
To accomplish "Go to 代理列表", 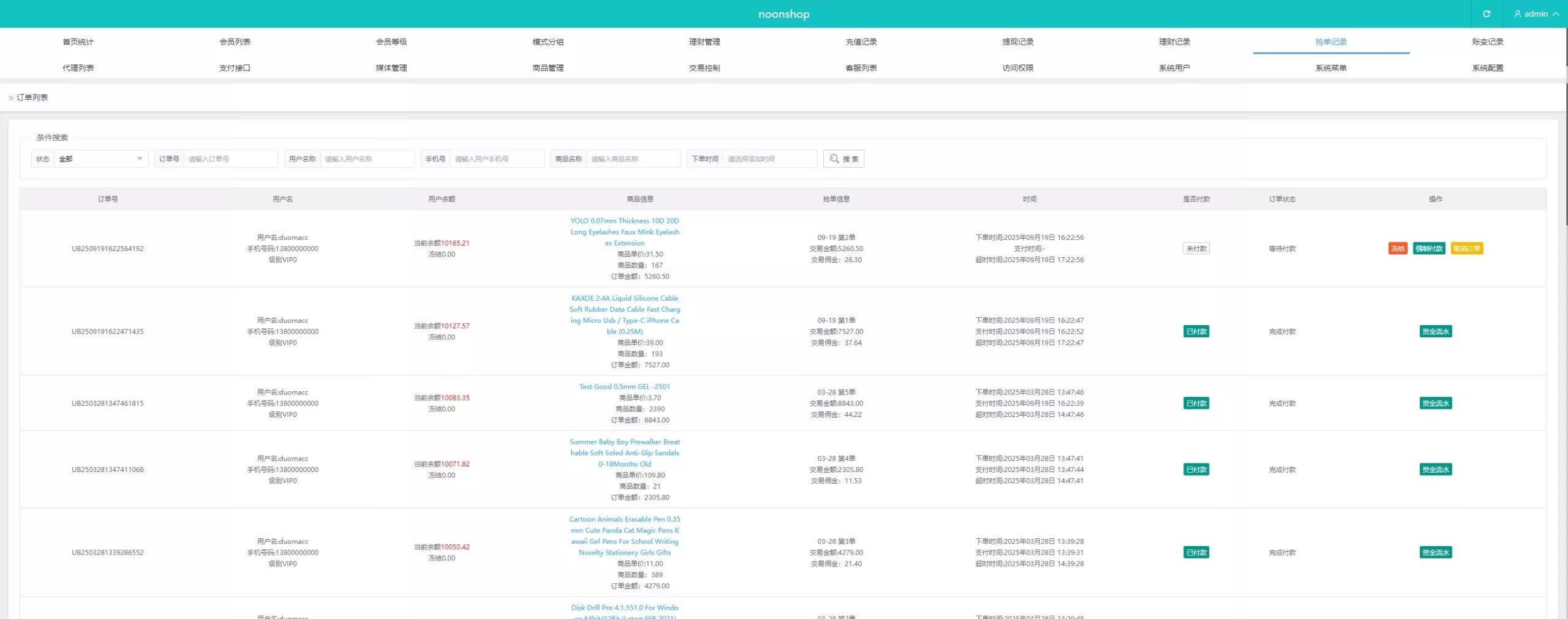I will tap(78, 68).
